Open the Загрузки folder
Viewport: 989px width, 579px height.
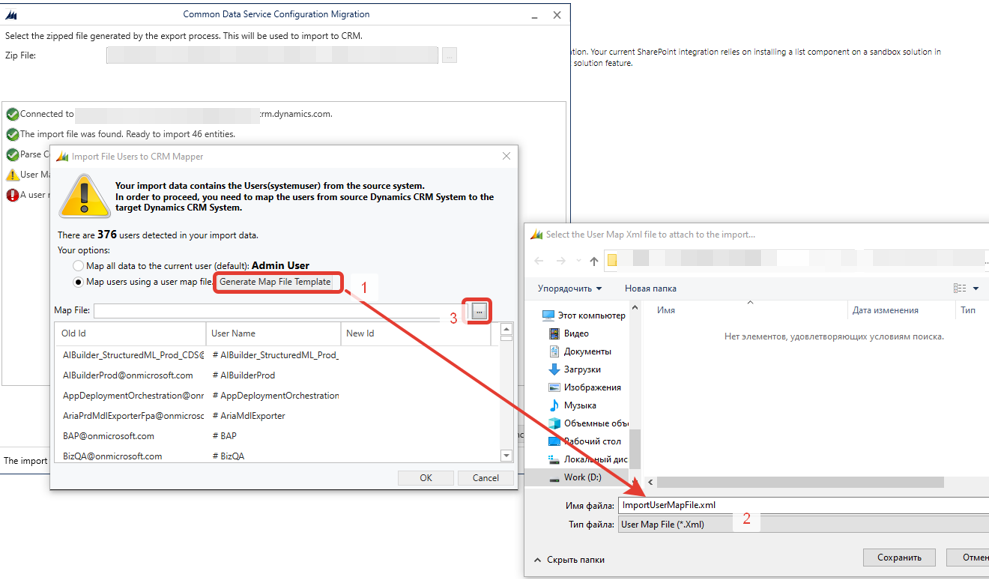[x=575, y=369]
